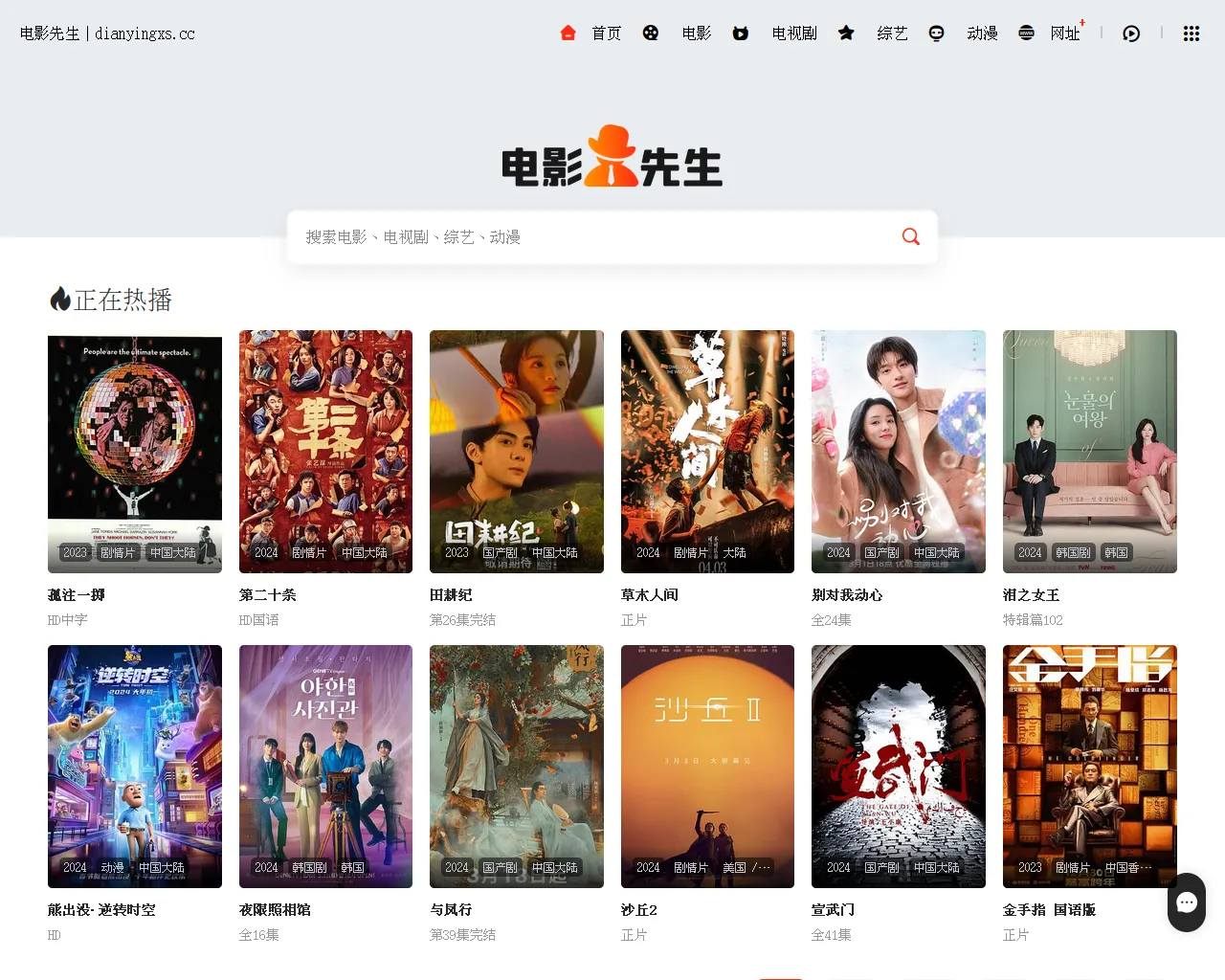Click the 沙丘2 title link
The width and height of the screenshot is (1225, 980).
pyautogui.click(x=639, y=909)
